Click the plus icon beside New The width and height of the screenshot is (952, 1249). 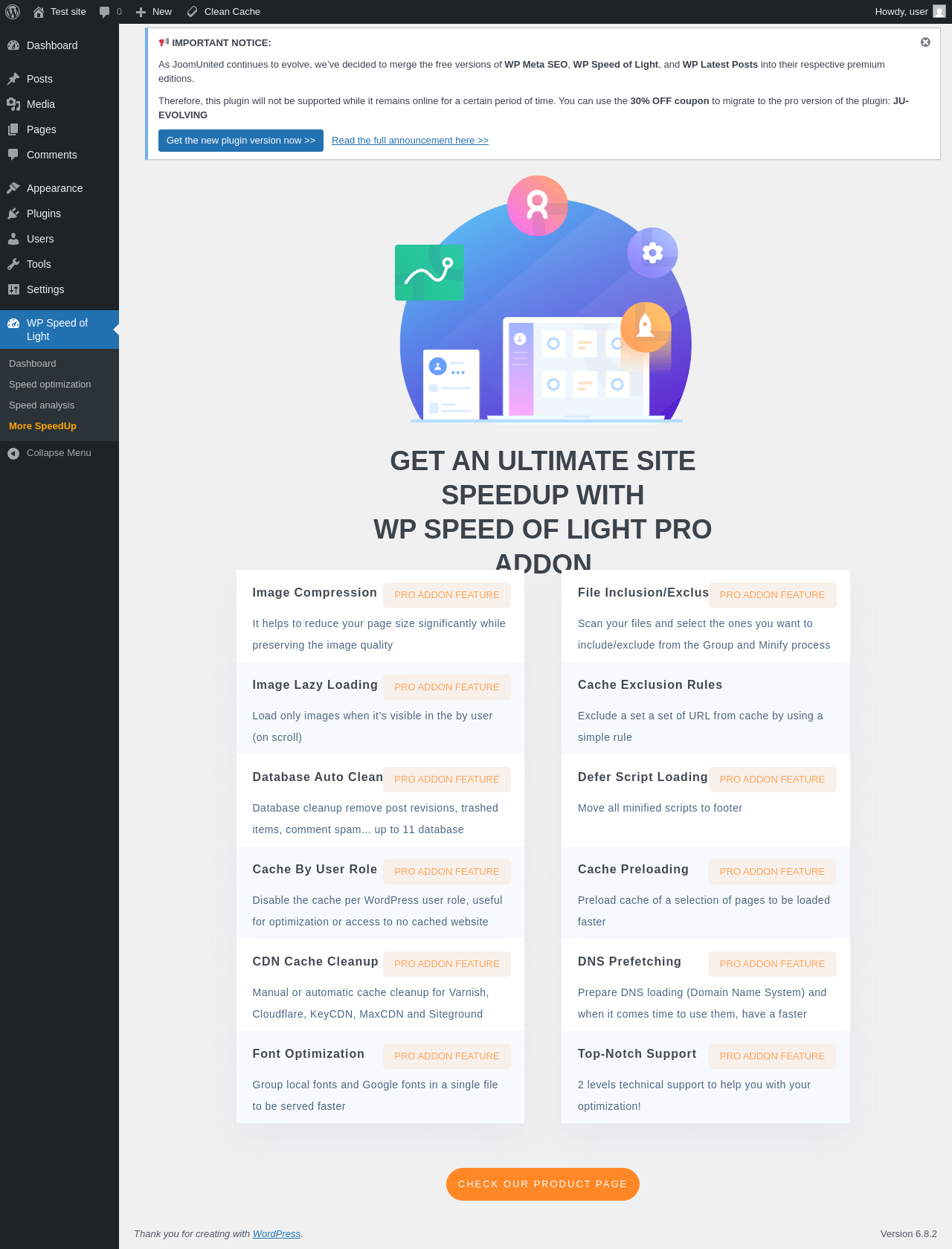click(x=141, y=12)
